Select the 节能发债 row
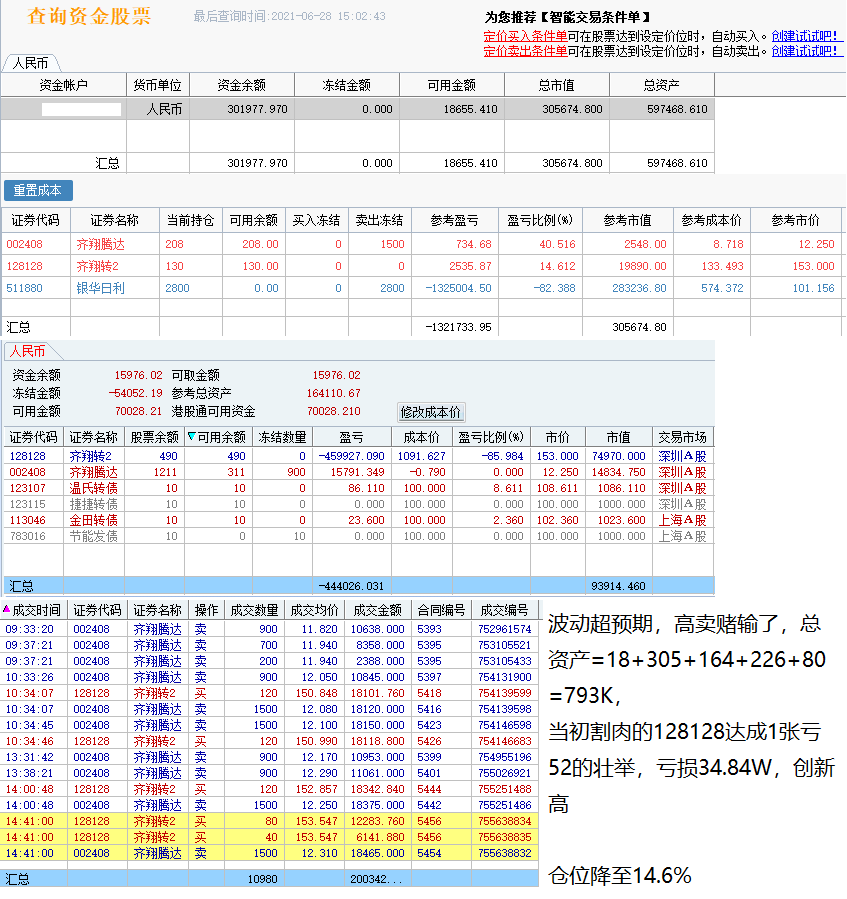This screenshot has width=847, height=899. [358, 537]
